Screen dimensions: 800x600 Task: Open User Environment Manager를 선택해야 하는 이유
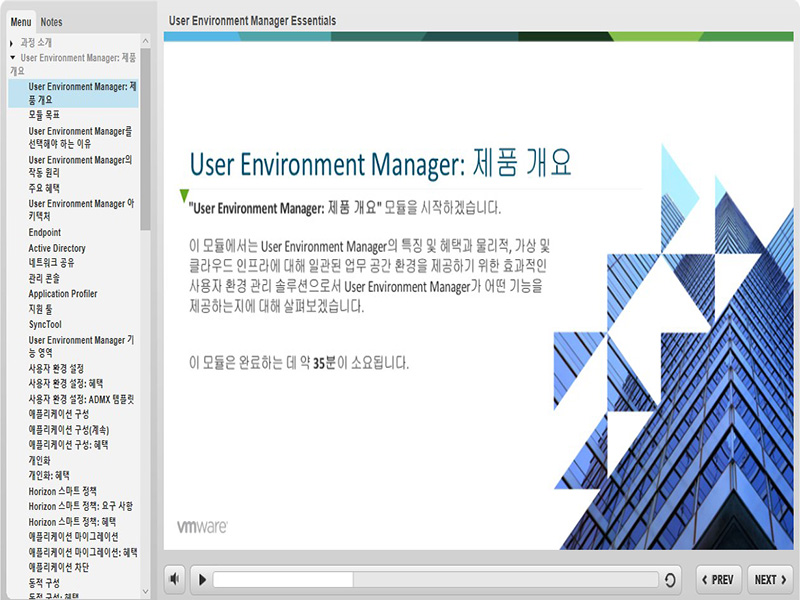80,137
